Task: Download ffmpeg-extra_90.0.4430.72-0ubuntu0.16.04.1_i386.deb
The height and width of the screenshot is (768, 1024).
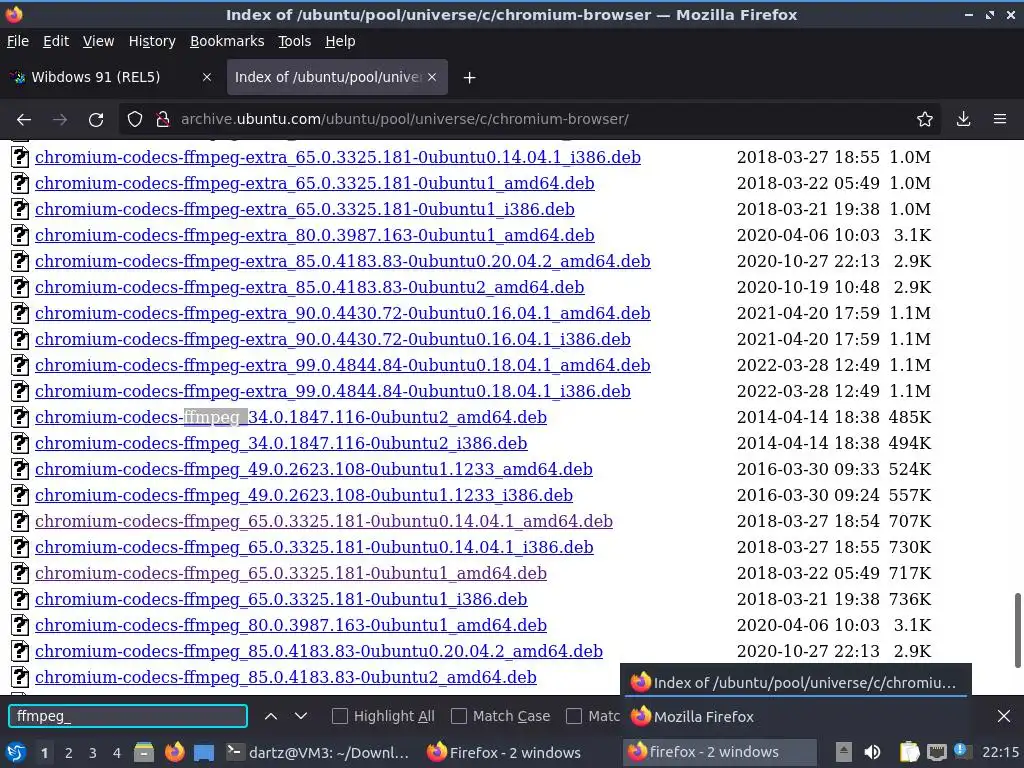Action: coord(333,340)
